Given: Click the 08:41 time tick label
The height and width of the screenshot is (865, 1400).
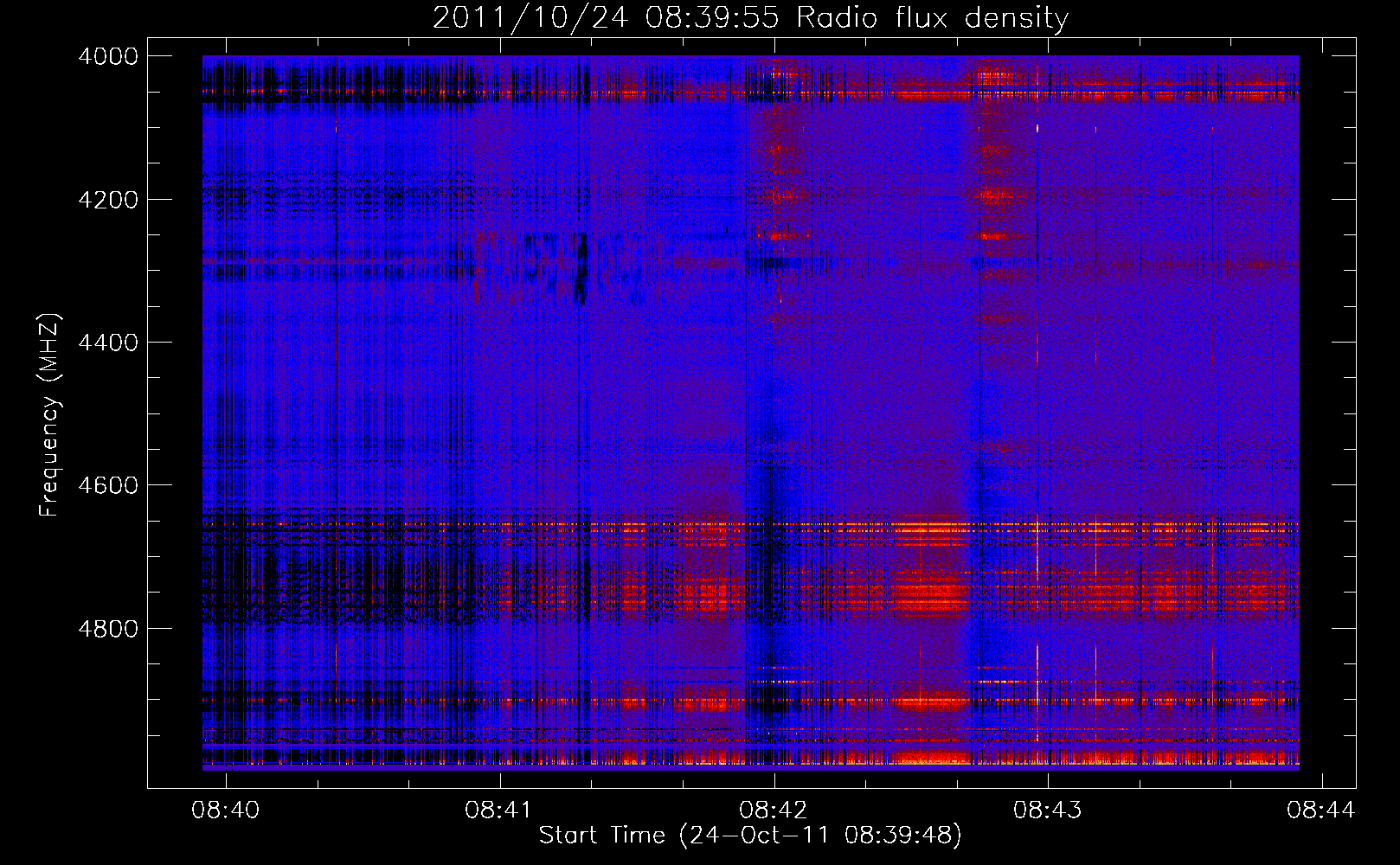Looking at the screenshot, I should tap(499, 811).
